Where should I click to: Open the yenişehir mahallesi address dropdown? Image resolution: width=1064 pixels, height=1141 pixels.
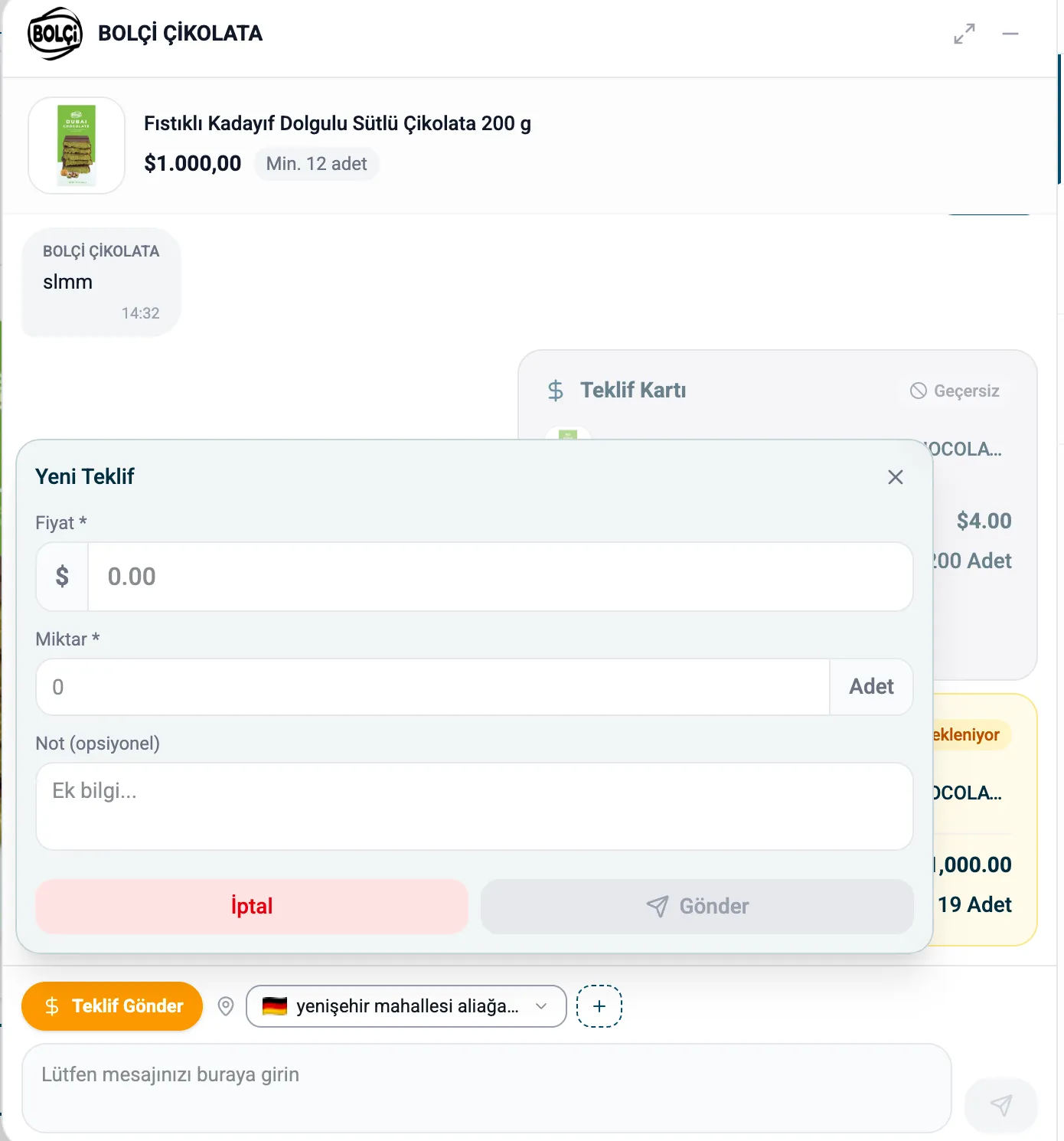(406, 1006)
